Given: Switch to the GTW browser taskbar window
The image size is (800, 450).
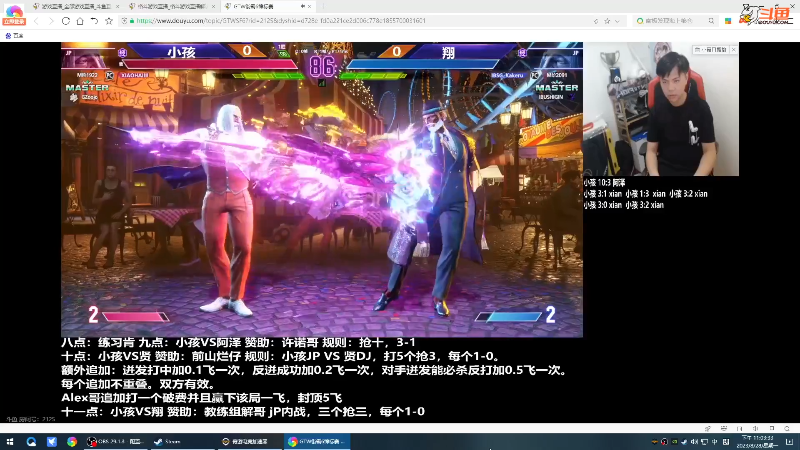Looking at the screenshot, I should click(317, 442).
